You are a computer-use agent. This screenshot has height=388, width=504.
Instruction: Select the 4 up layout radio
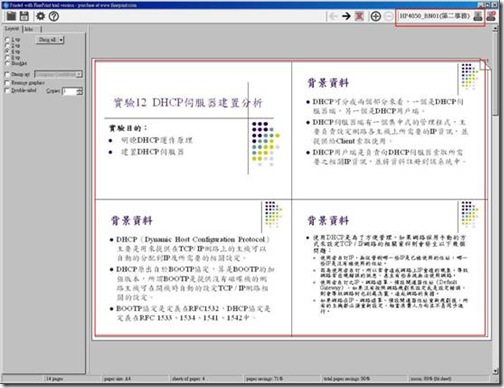7,51
